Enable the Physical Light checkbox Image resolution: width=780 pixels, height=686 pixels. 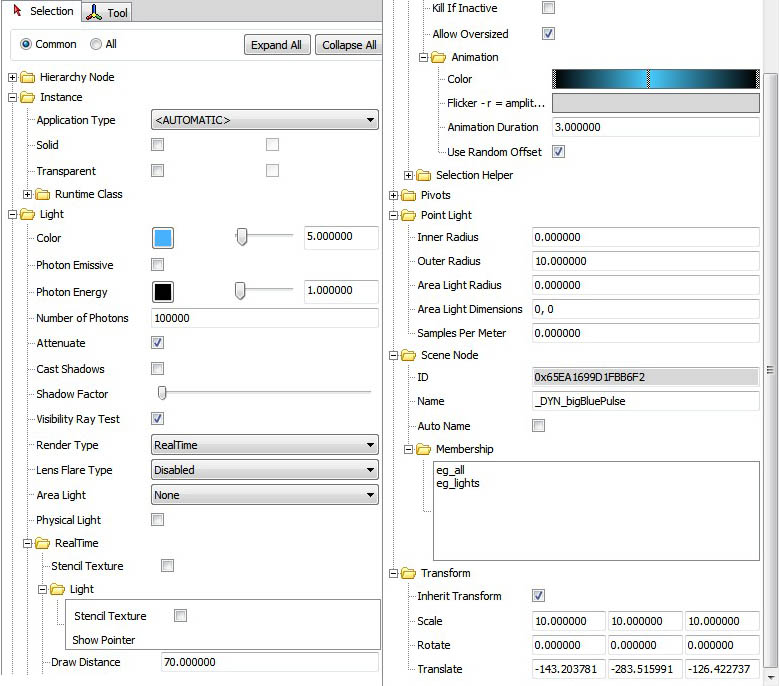[158, 520]
